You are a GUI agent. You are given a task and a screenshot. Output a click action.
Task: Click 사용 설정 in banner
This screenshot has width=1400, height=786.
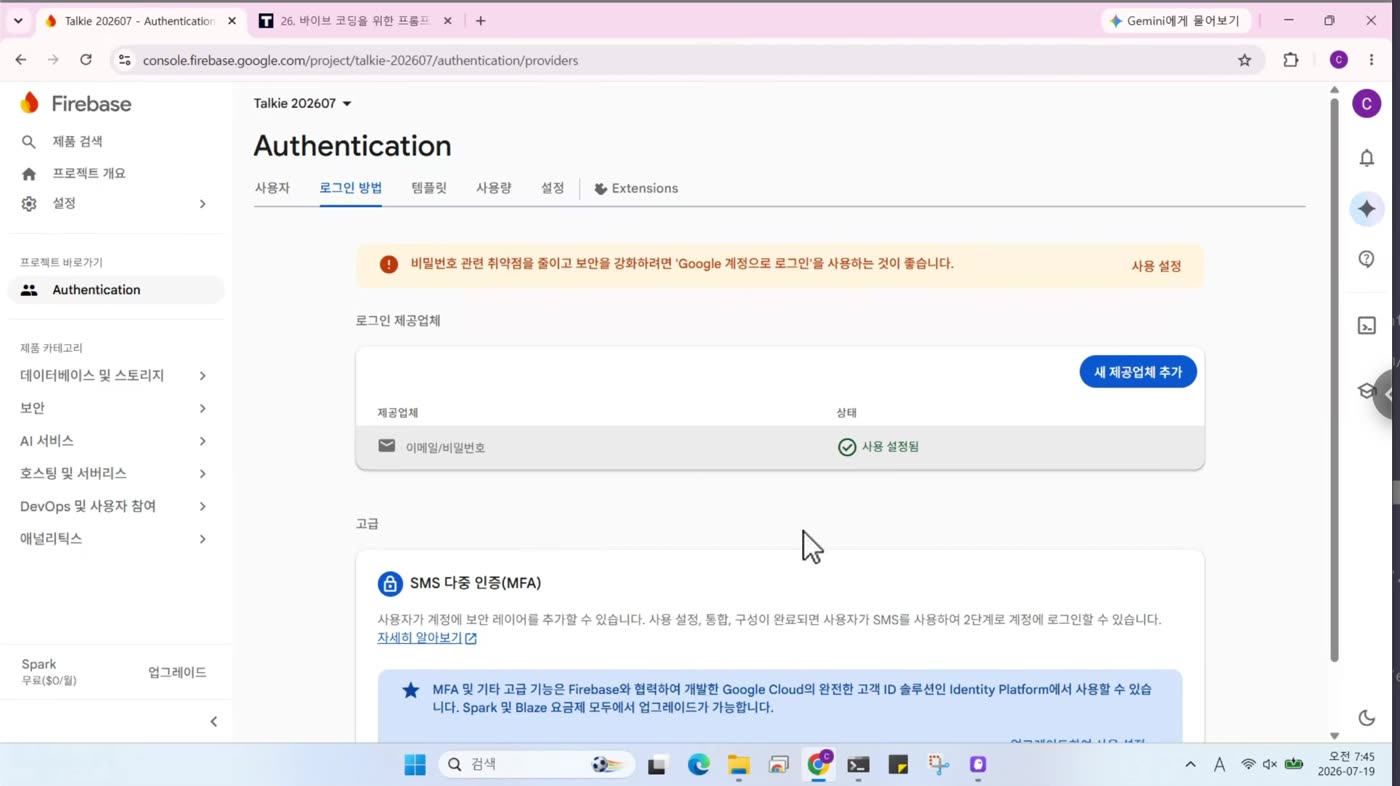pyautogui.click(x=1156, y=266)
